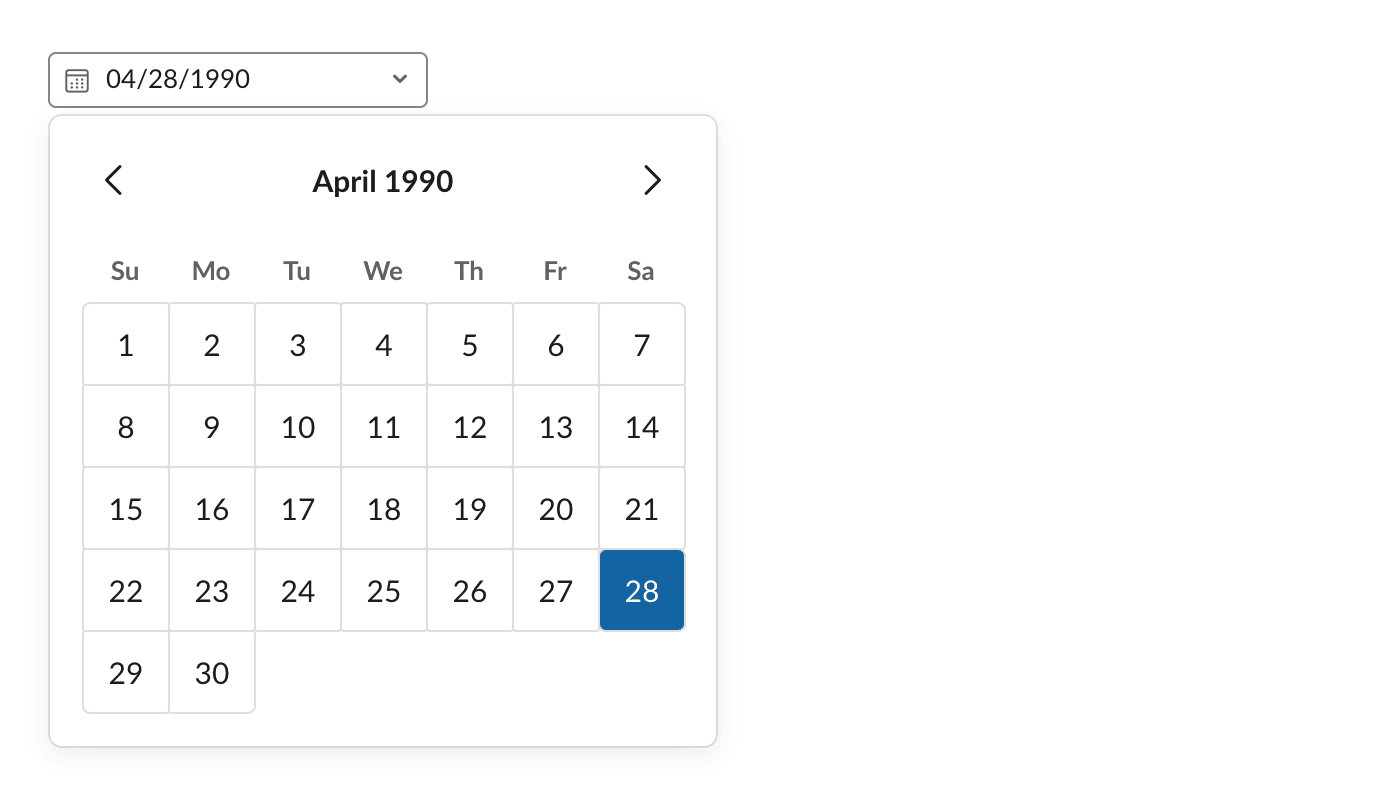This screenshot has height=810, width=1380.
Task: Select April 15 in the calendar
Action: point(125,508)
